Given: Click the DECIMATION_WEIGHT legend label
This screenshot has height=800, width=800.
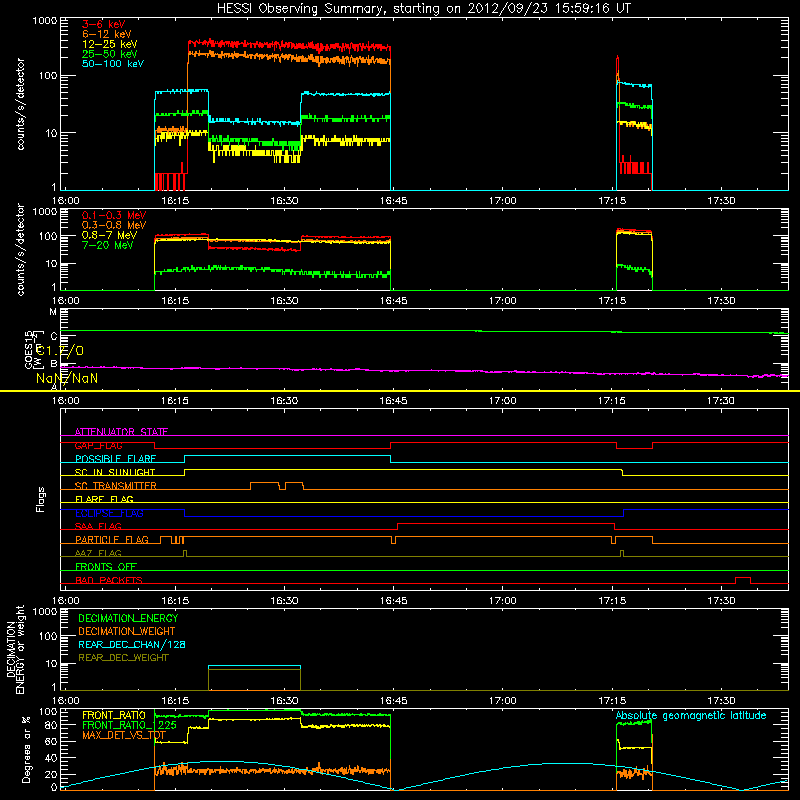Looking at the screenshot, I should (127, 631).
